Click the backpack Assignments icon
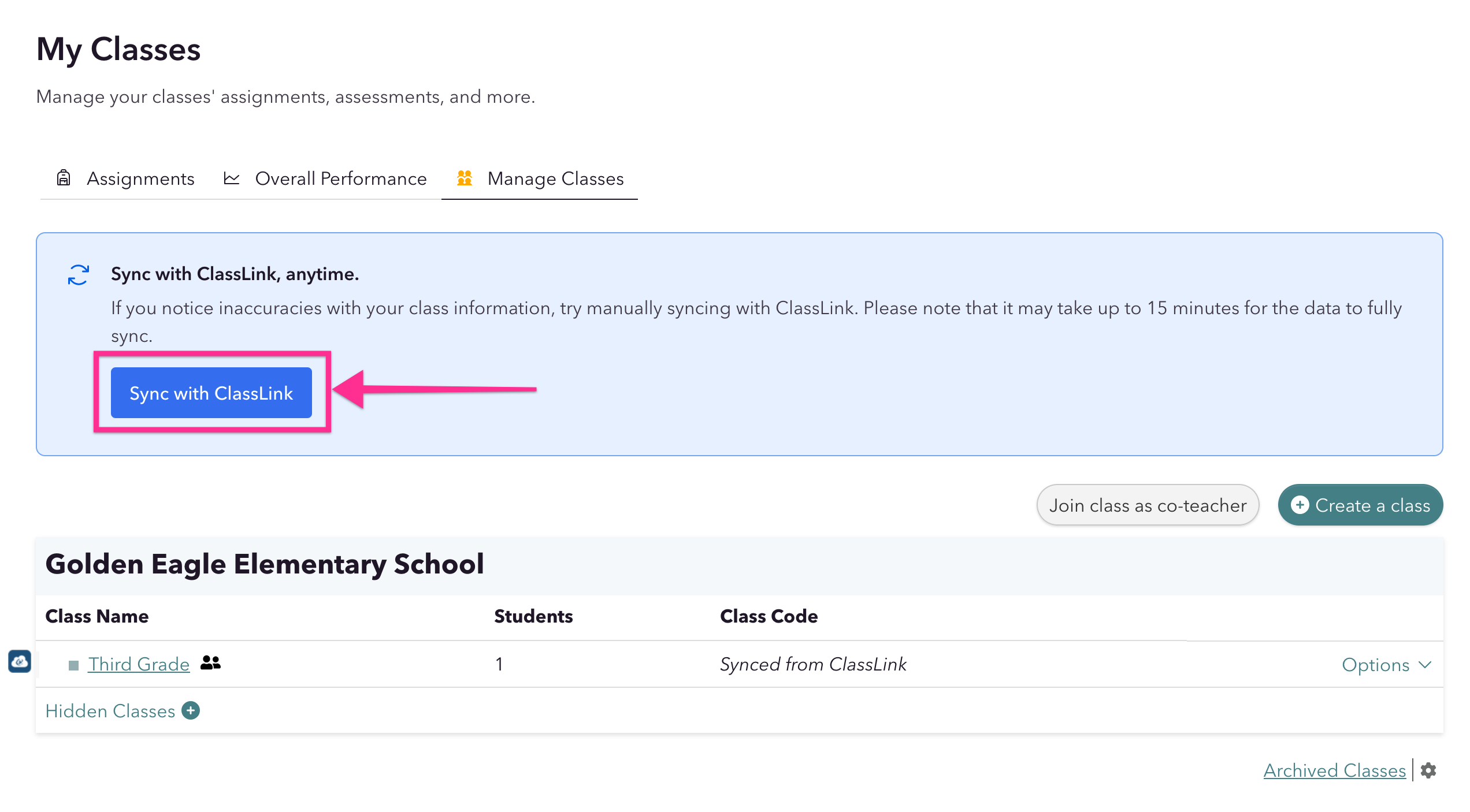 click(64, 178)
